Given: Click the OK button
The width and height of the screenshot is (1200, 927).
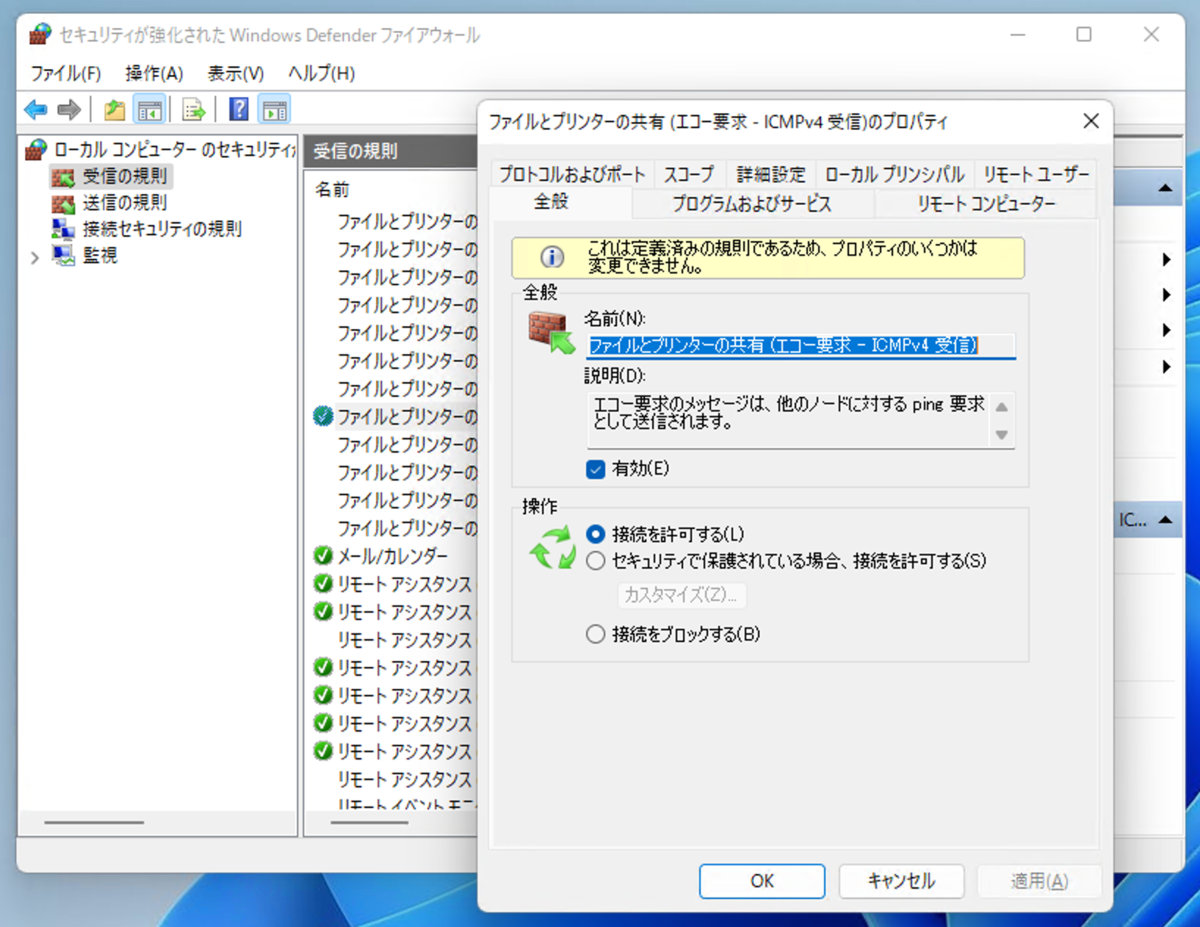Looking at the screenshot, I should click(762, 881).
